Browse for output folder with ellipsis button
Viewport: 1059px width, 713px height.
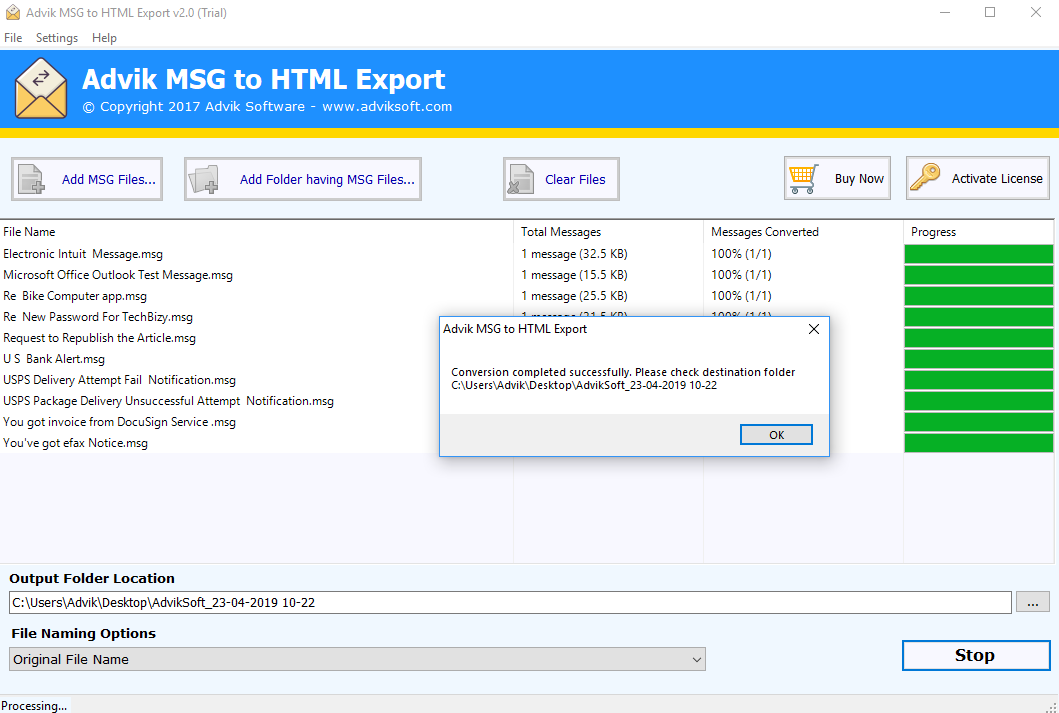pos(1033,602)
